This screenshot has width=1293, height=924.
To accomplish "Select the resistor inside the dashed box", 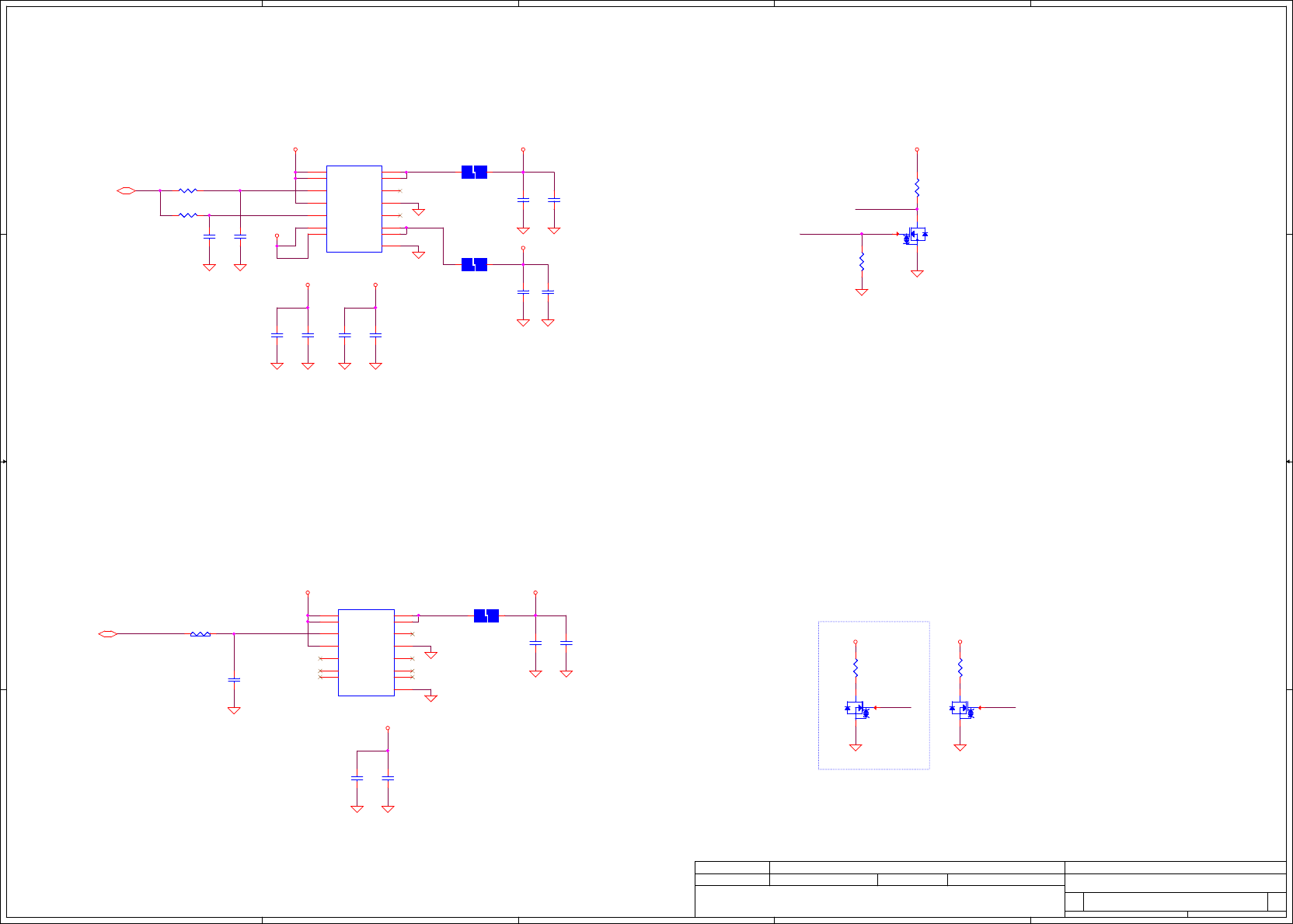I will 856,668.
